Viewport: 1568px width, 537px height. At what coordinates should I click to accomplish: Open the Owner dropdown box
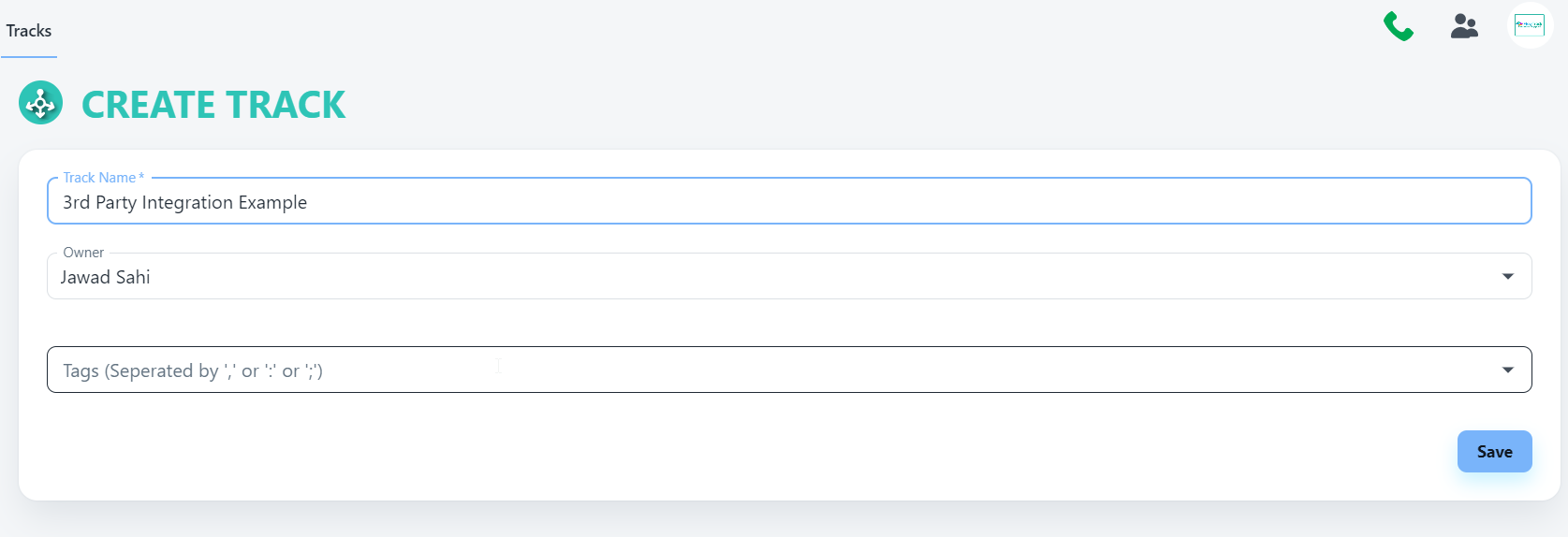click(749, 277)
